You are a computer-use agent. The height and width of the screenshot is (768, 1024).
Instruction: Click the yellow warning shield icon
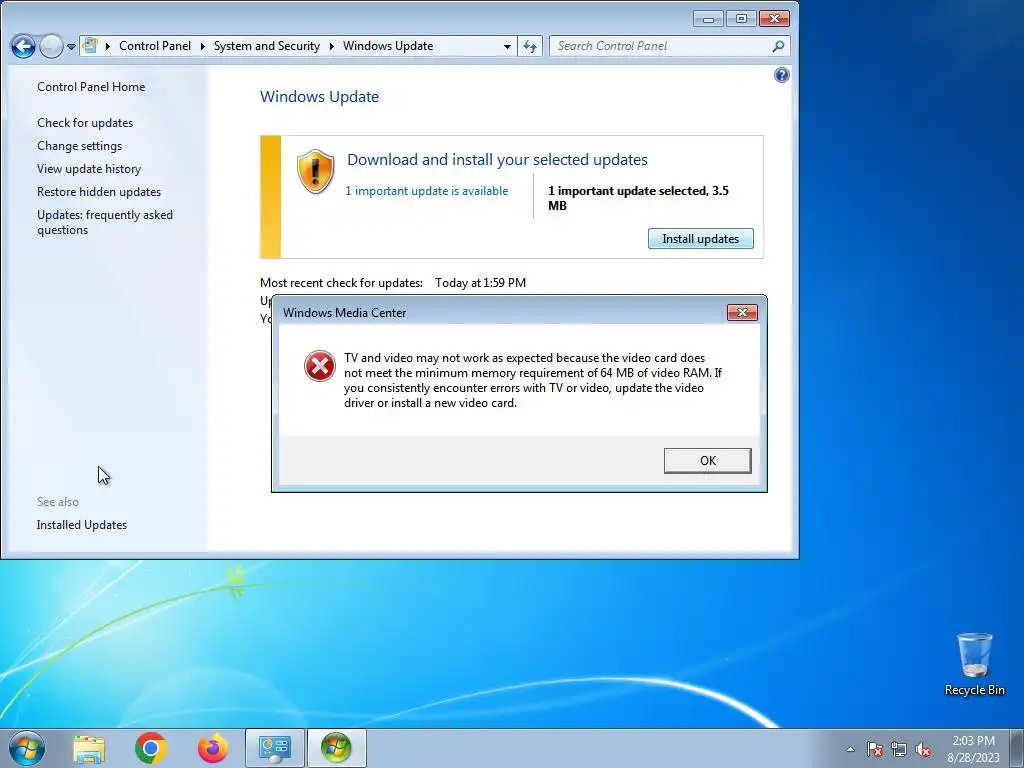pos(315,172)
